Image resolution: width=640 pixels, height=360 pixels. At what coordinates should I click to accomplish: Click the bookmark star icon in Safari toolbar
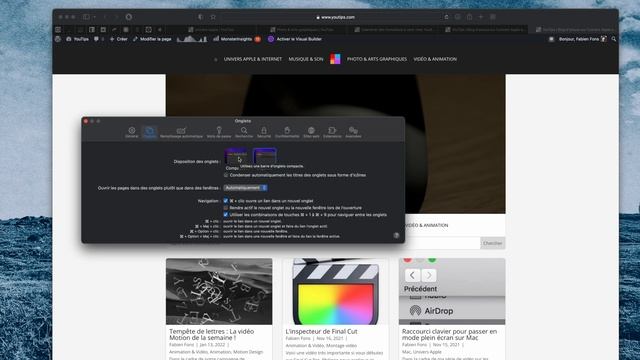point(213,17)
